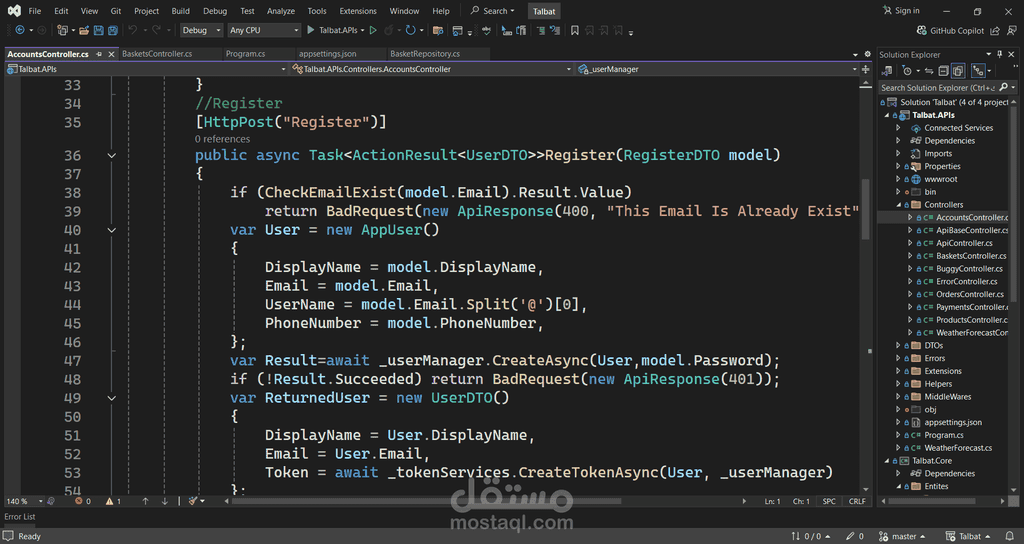The height and width of the screenshot is (544, 1024).
Task: Click the Restart circular arrow icon
Action: [x=410, y=30]
